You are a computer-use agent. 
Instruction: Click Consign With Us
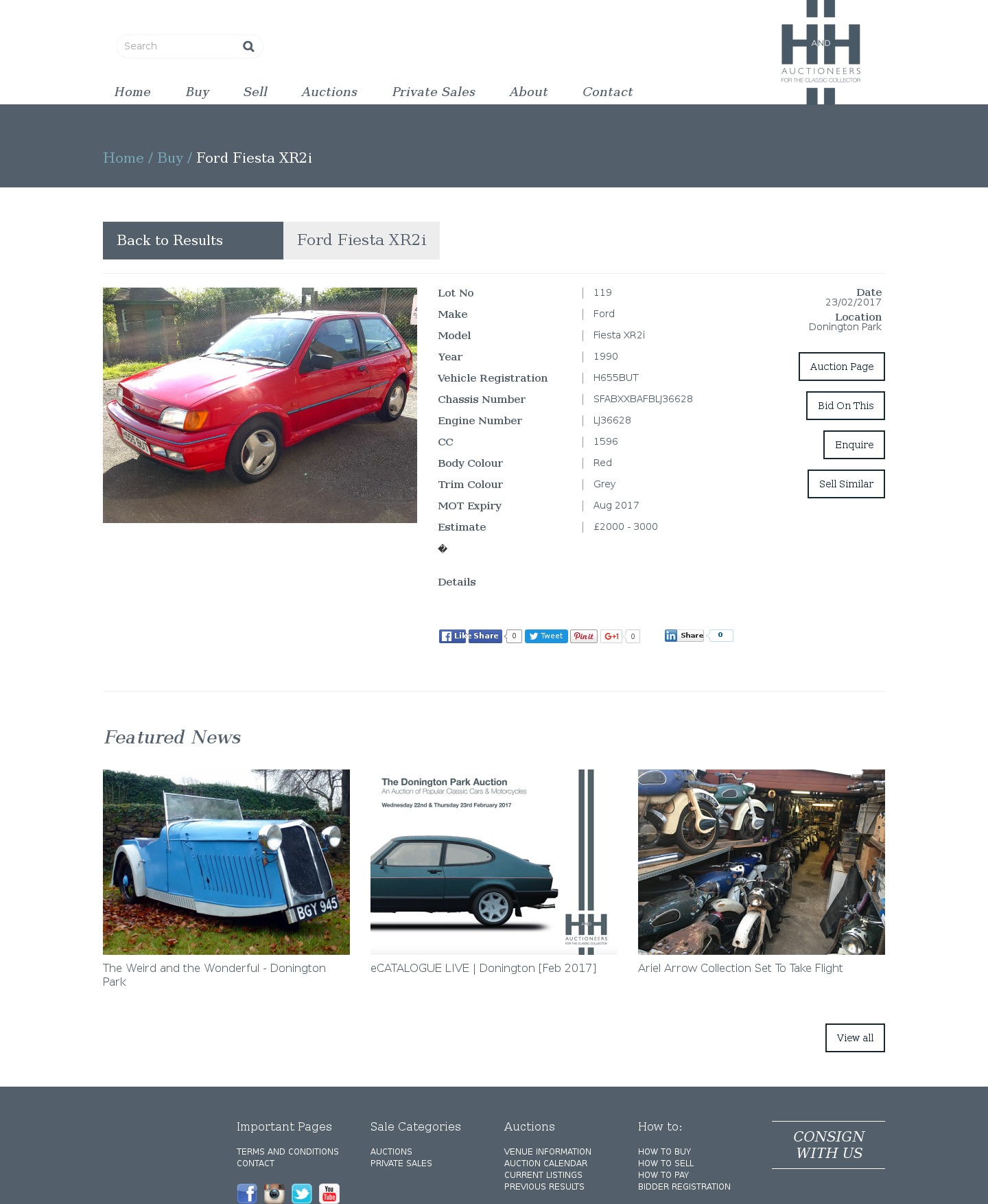click(829, 1145)
